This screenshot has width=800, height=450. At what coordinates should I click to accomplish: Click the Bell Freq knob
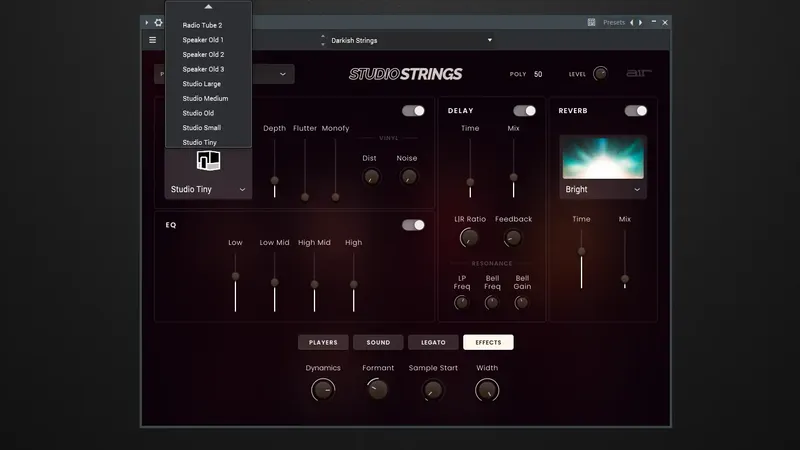492,303
